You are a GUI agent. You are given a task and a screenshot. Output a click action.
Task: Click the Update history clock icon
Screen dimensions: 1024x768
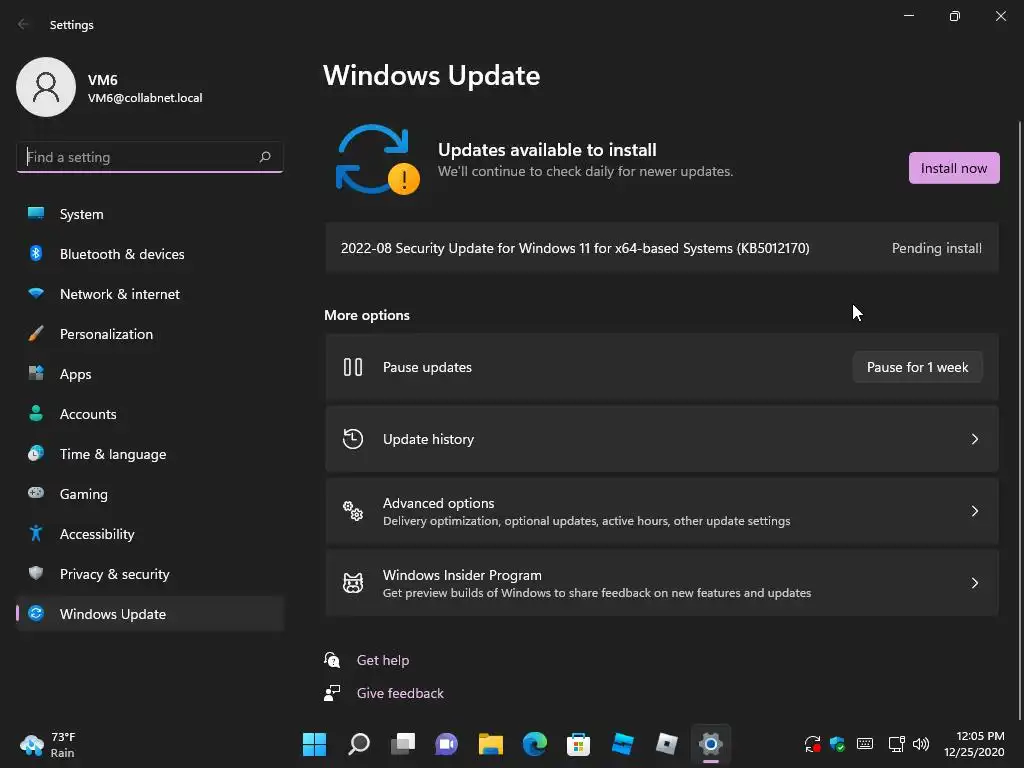[353, 439]
